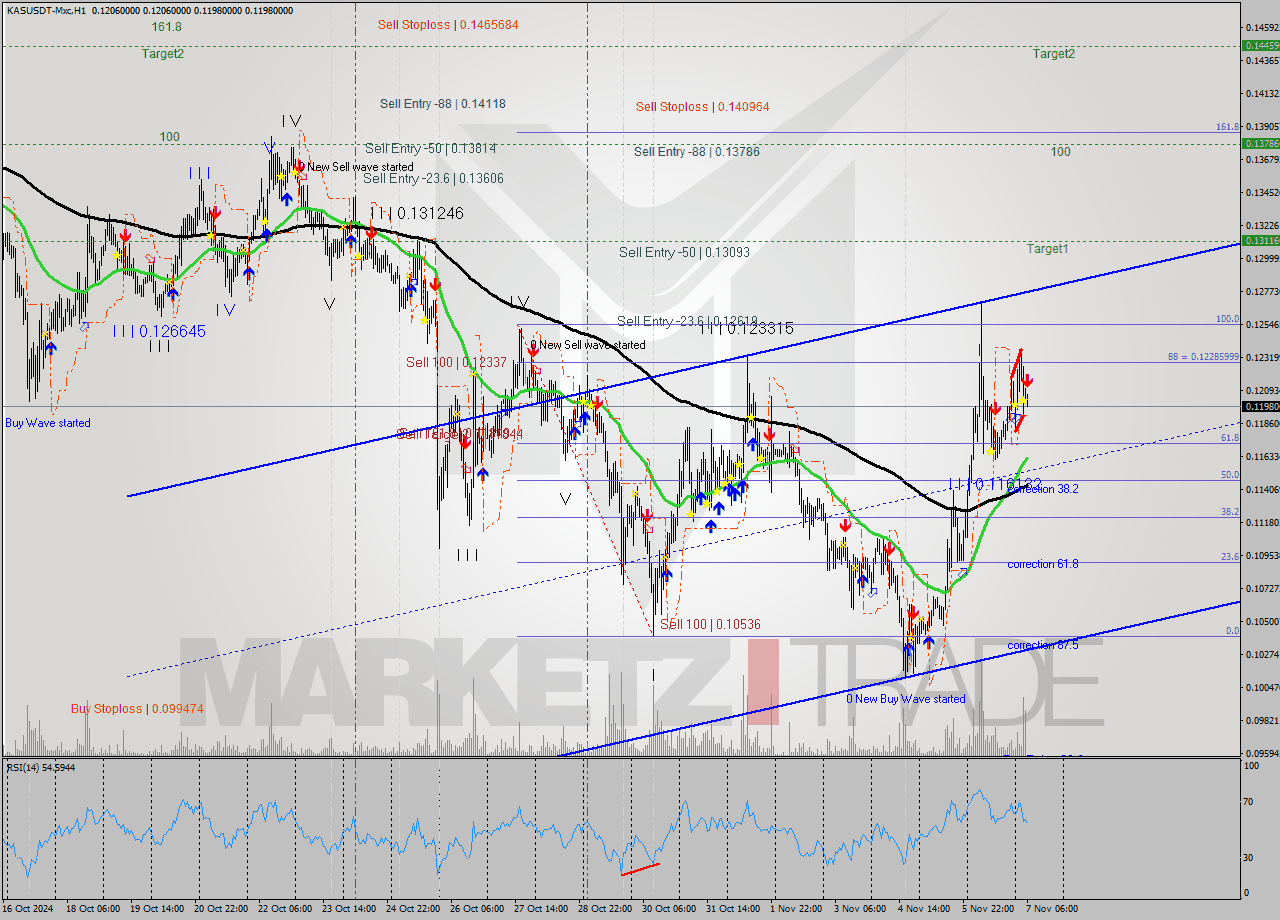The image size is (1280, 920).
Task: Select the "16 Oct 2024" date label
Action: pos(27,909)
